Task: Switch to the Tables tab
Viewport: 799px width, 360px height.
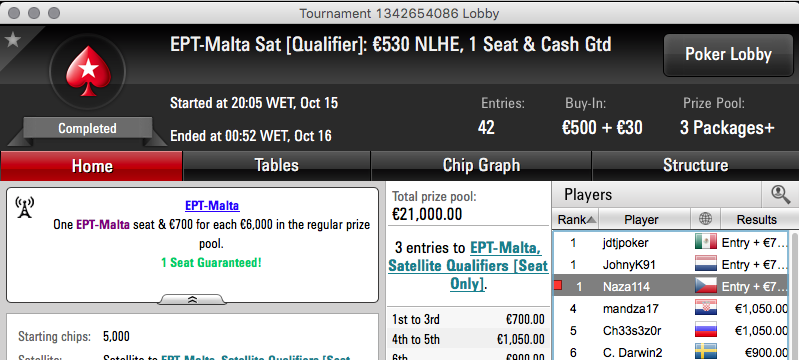Action: pos(276,165)
